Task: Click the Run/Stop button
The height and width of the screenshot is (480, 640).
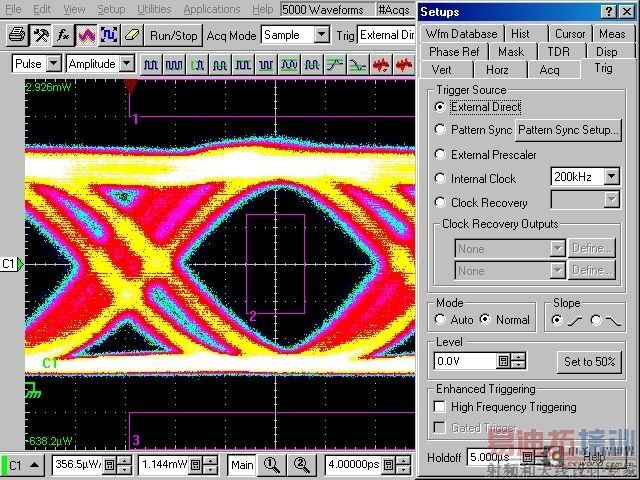Action: tap(173, 36)
